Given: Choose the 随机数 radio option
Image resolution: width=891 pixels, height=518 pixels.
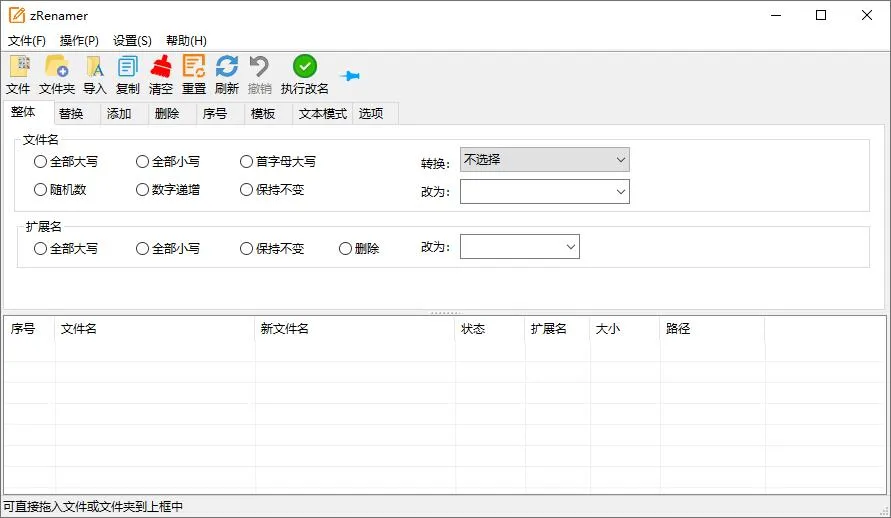Looking at the screenshot, I should (41, 189).
